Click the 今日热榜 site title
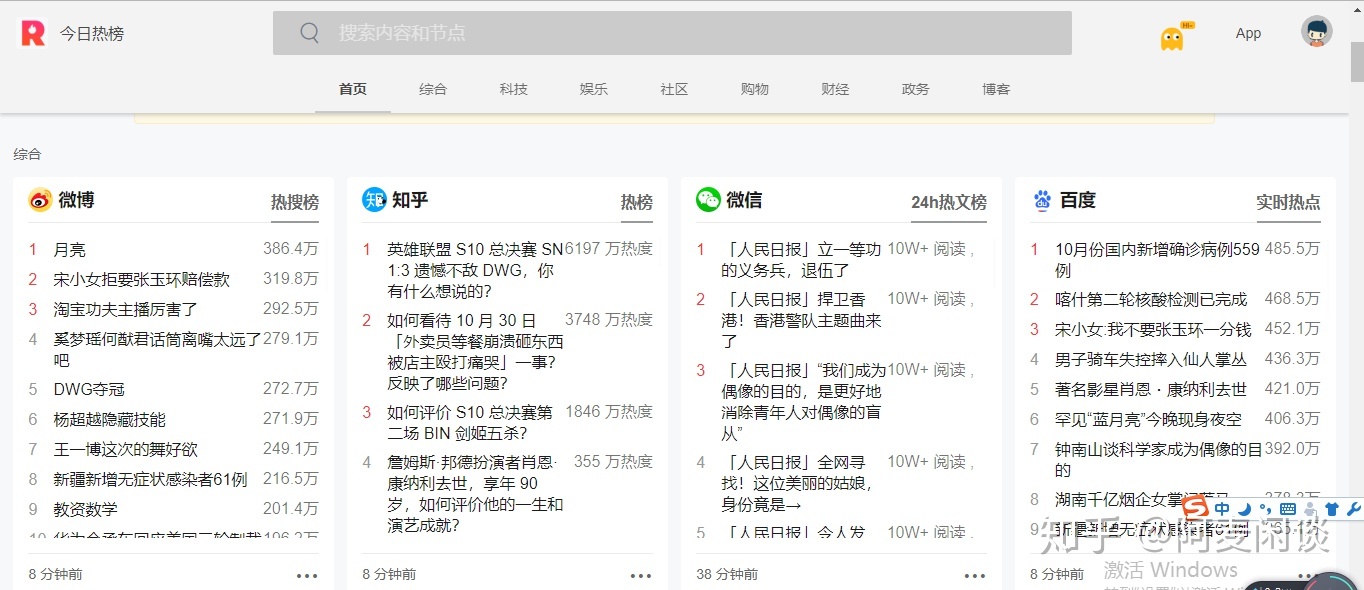1364x590 pixels. (92, 33)
